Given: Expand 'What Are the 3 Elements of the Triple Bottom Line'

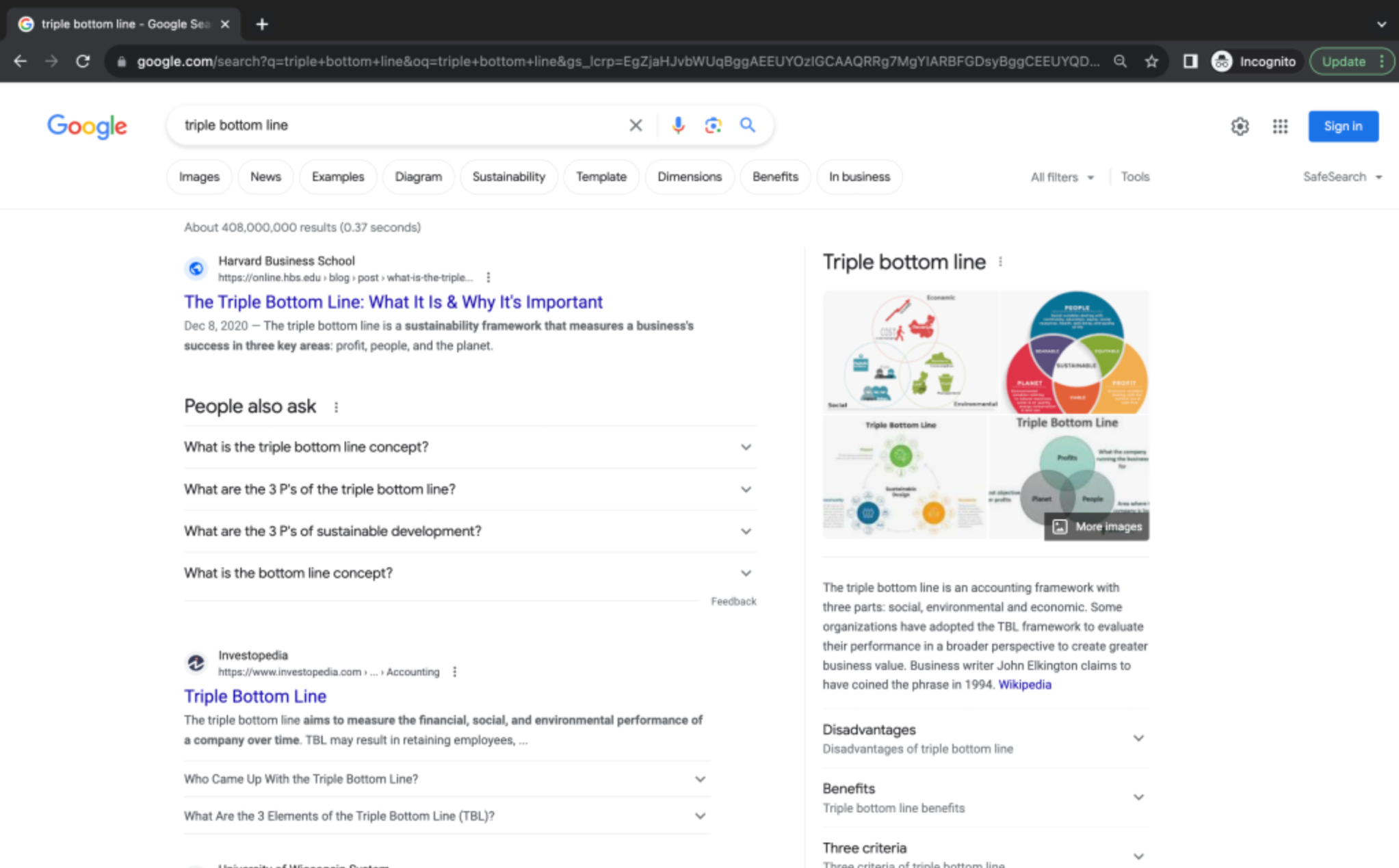Looking at the screenshot, I should tap(447, 816).
